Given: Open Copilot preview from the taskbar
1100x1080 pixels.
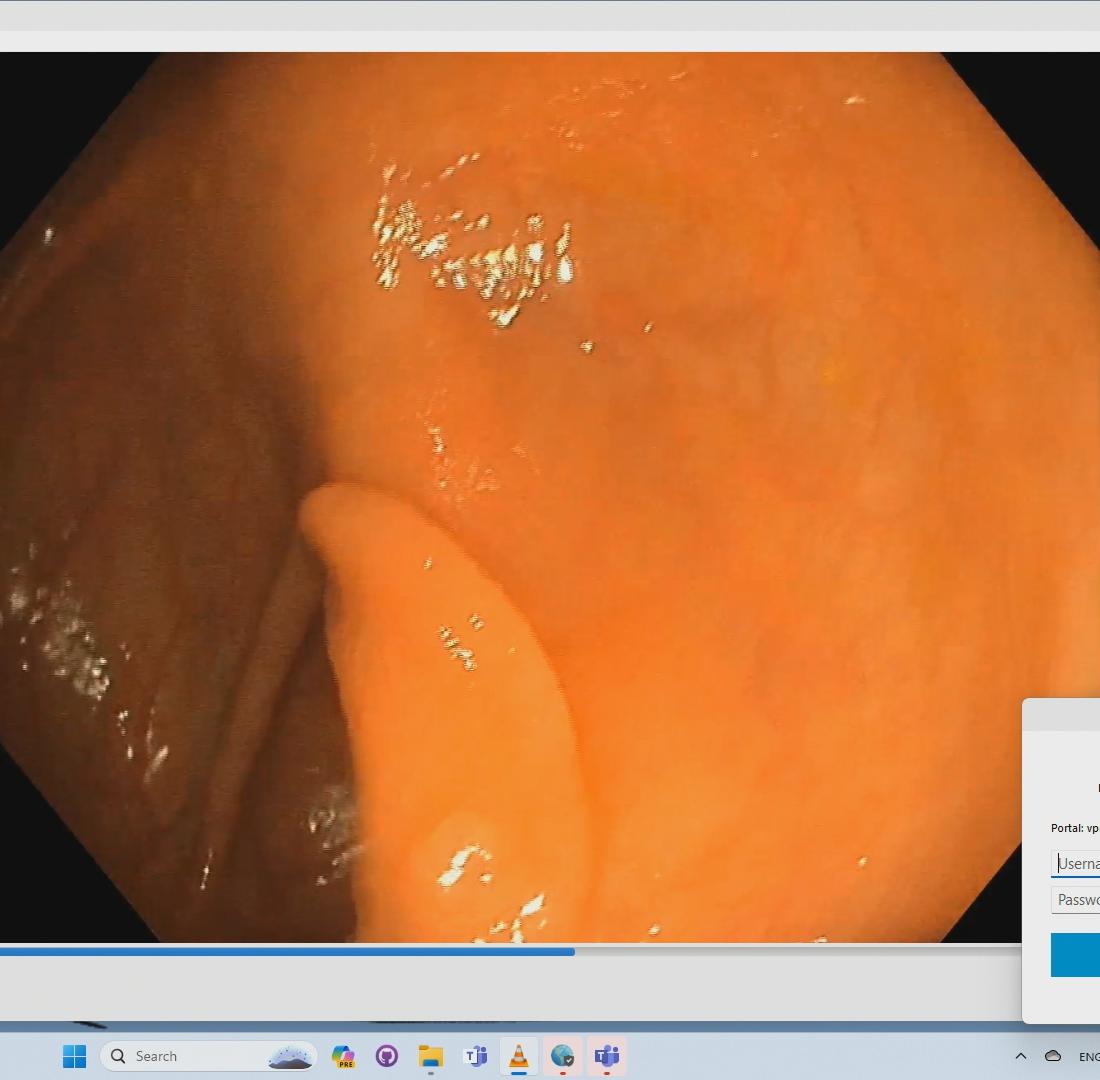Looking at the screenshot, I should coord(343,1056).
